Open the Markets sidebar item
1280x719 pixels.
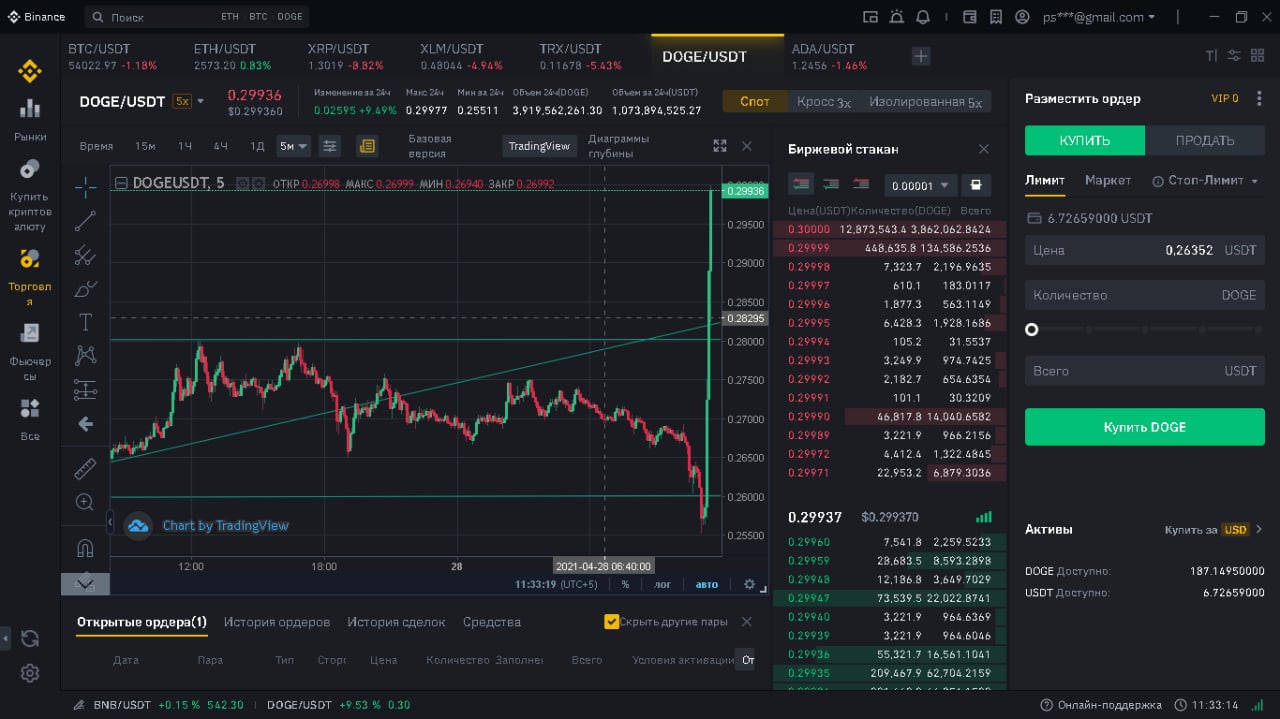pos(30,119)
